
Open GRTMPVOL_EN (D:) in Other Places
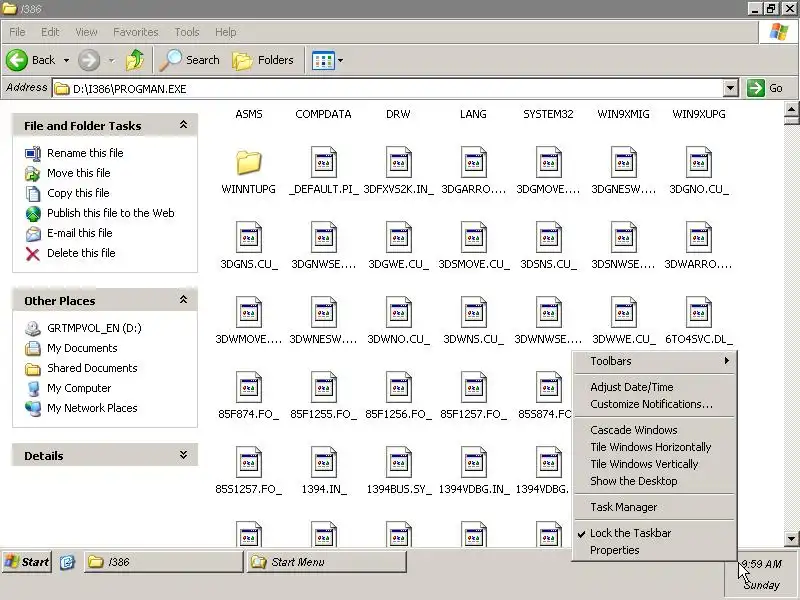[94, 328]
